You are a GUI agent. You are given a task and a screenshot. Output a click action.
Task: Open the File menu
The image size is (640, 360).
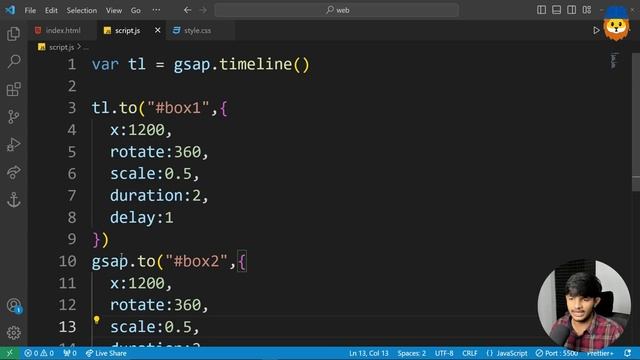click(30, 10)
